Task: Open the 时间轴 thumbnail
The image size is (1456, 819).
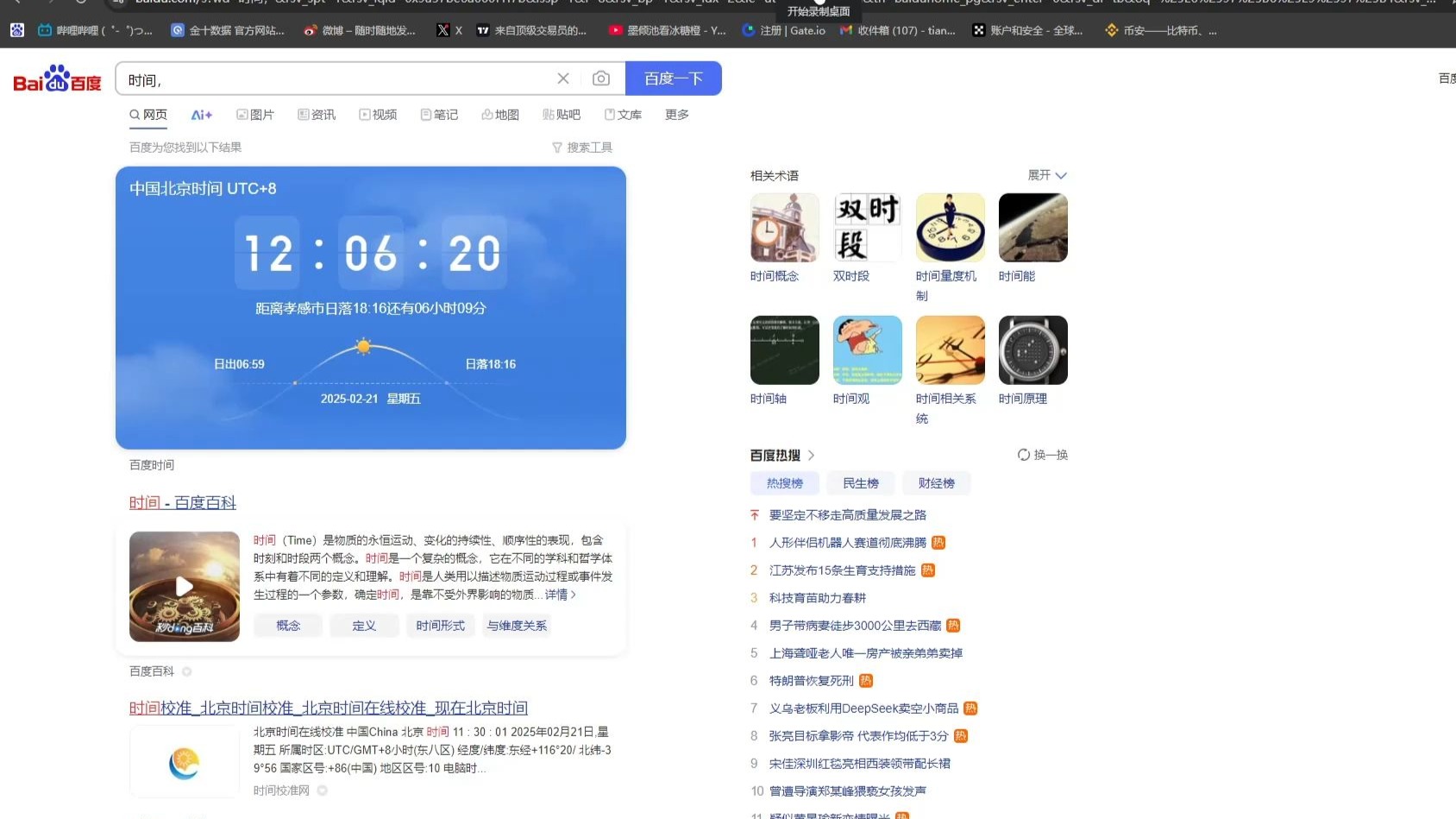Action: point(784,350)
